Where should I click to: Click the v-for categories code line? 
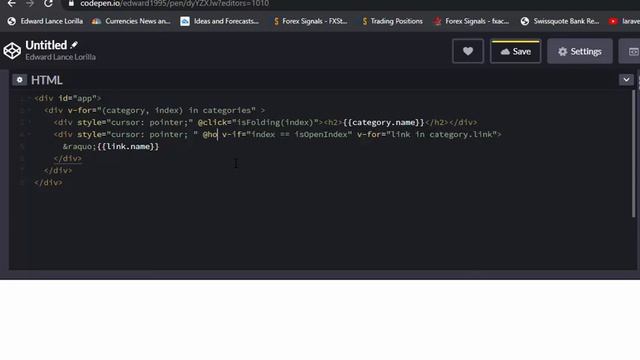click(154, 110)
